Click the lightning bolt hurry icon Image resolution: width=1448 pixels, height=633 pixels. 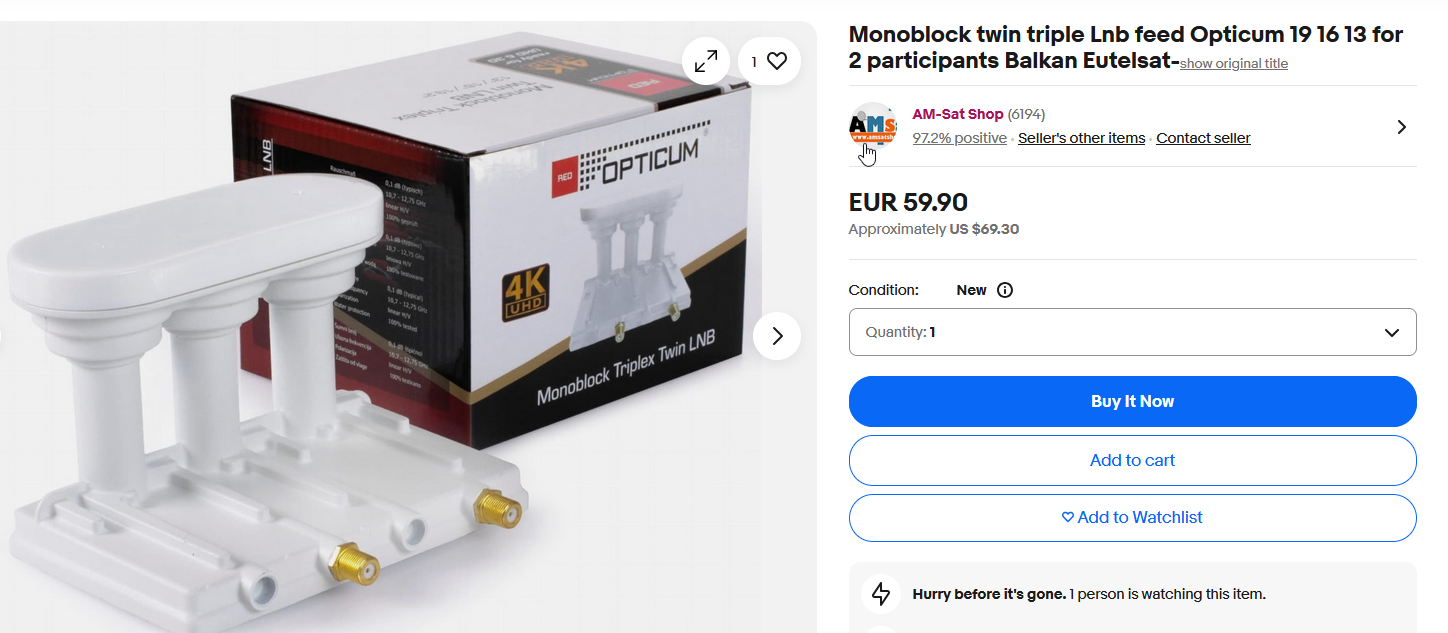tap(881, 594)
